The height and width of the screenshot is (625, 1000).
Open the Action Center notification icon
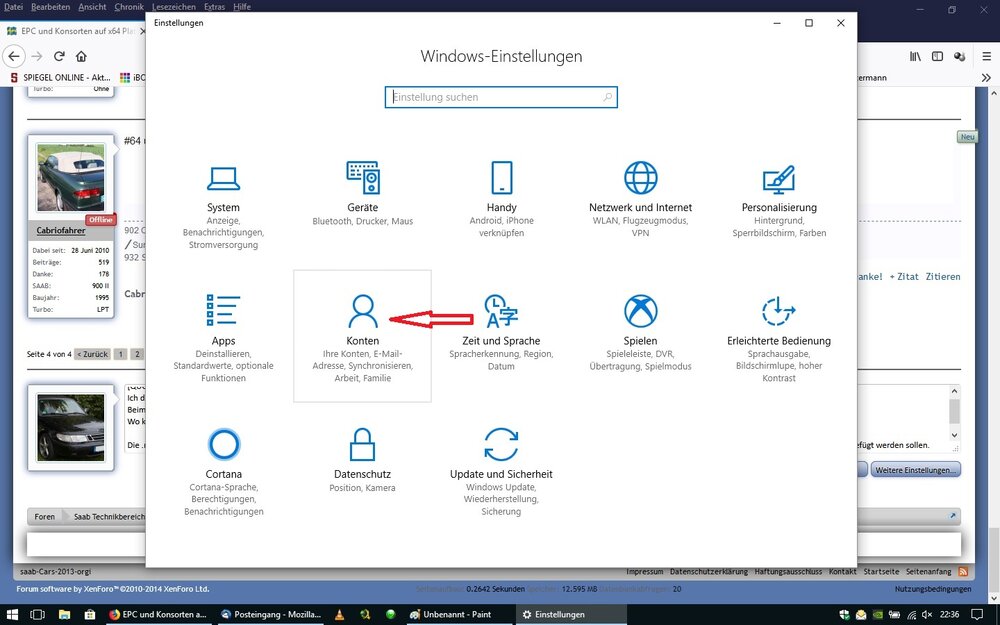click(977, 614)
